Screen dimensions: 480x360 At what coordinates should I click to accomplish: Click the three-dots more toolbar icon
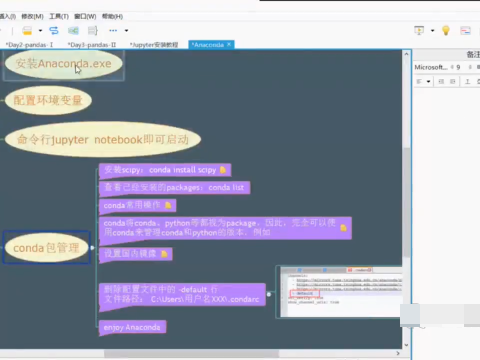(113, 31)
